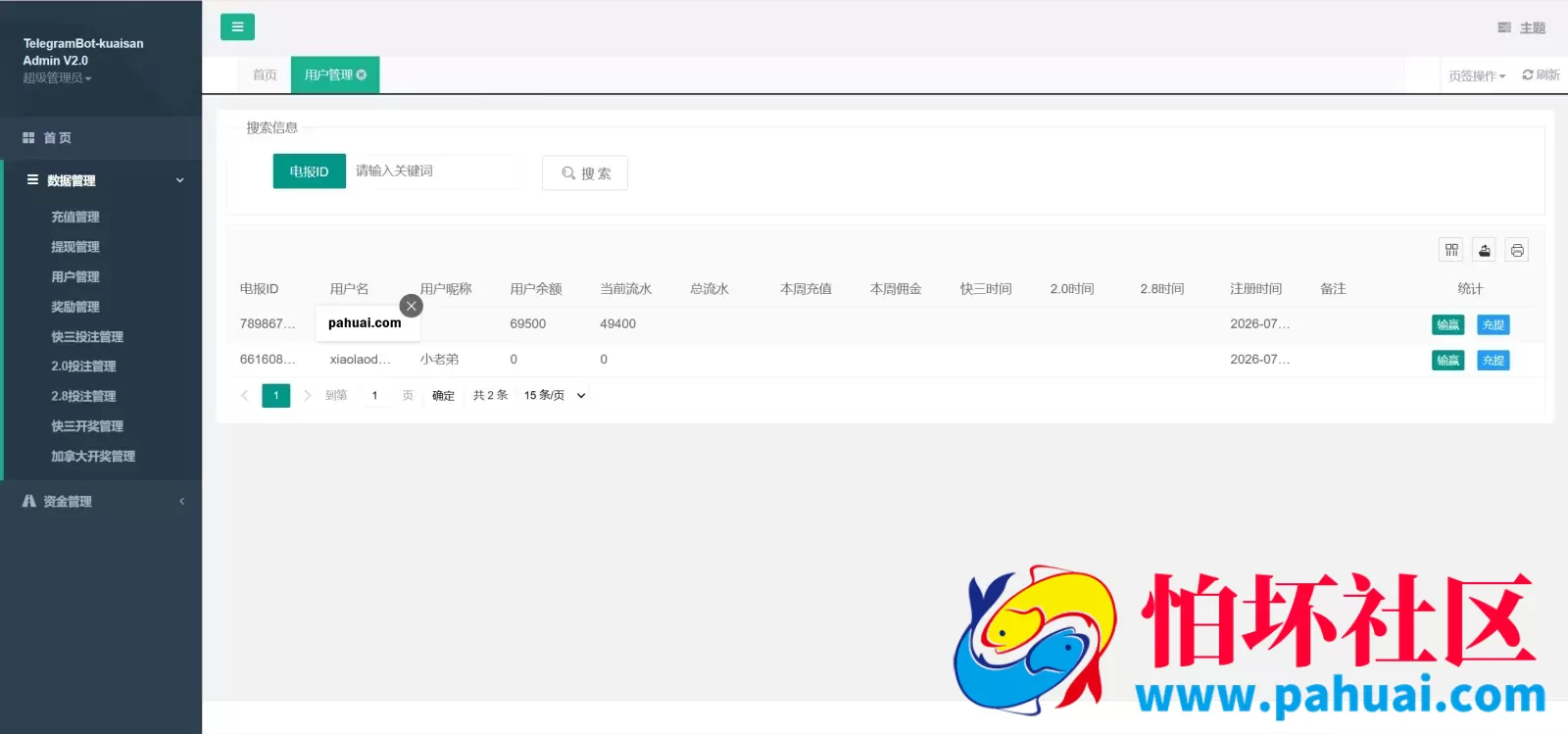Image resolution: width=1568 pixels, height=734 pixels.
Task: Open the 15 条/页 page size dropdown
Action: [554, 395]
